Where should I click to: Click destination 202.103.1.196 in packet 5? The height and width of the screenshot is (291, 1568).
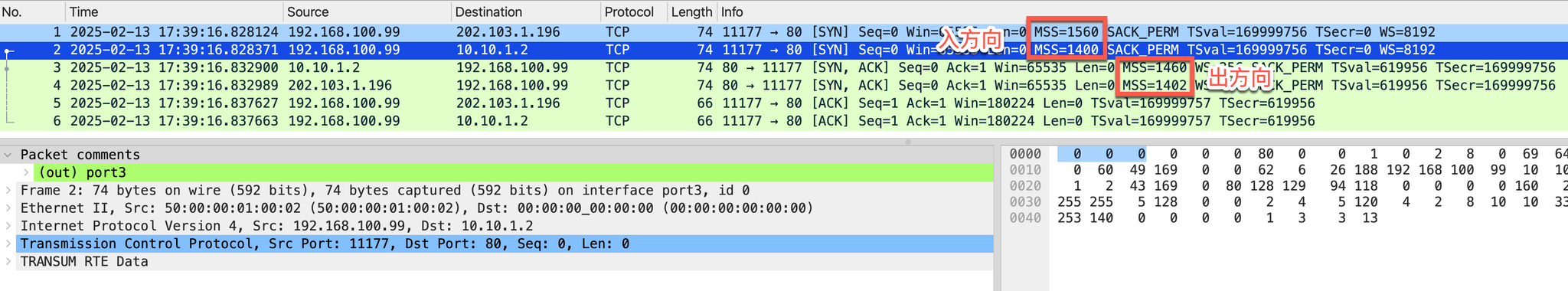point(508,103)
